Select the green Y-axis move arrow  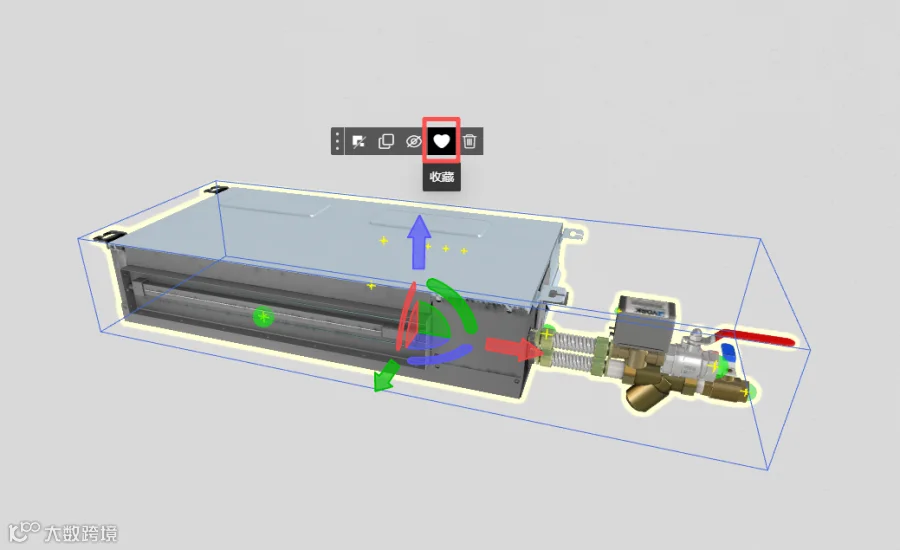(x=386, y=375)
